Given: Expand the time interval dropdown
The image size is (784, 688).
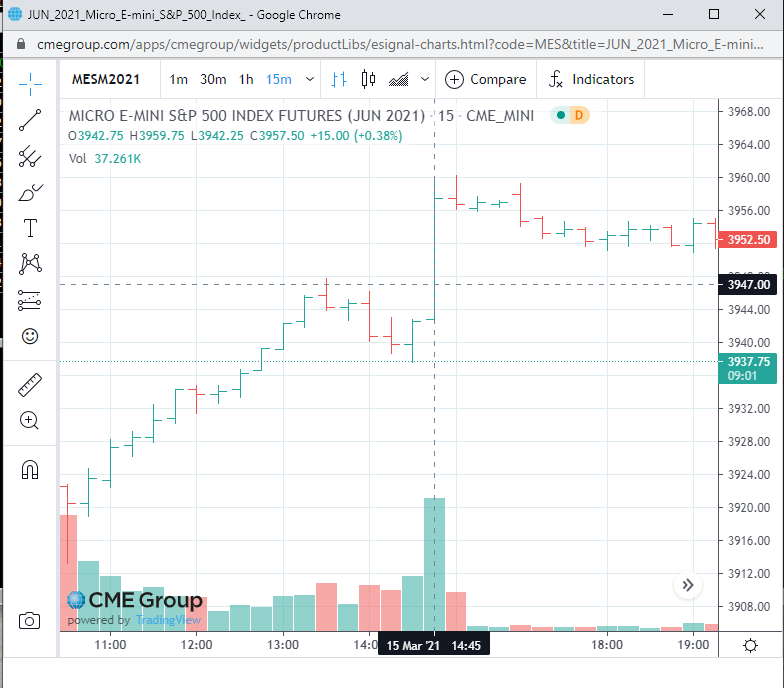Looking at the screenshot, I should point(310,79).
